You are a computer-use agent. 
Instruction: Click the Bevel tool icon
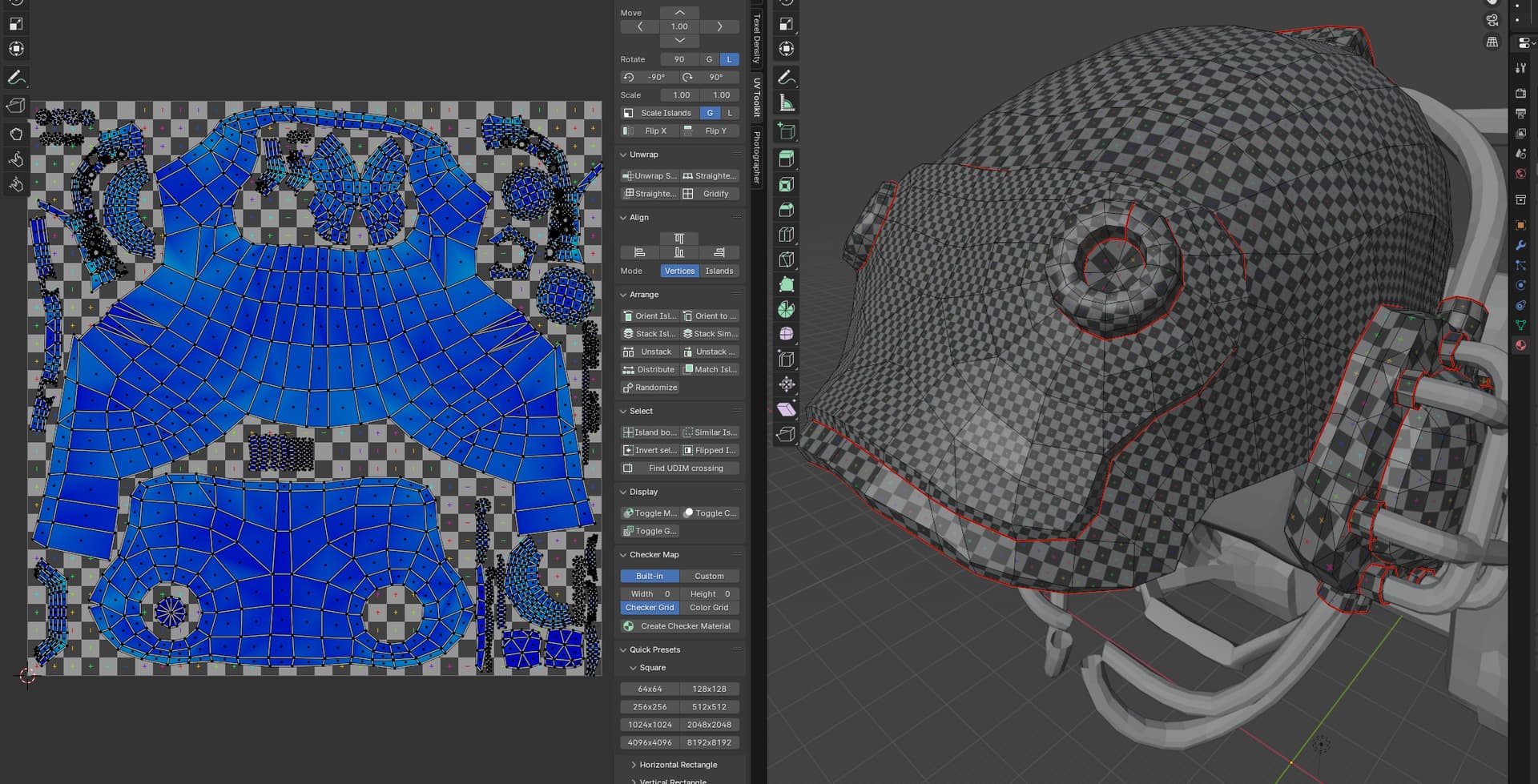click(787, 210)
